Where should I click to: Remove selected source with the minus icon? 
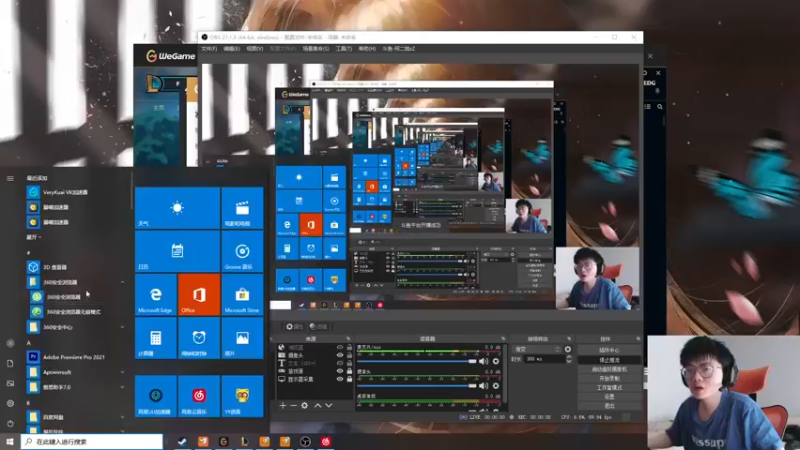[x=293, y=406]
